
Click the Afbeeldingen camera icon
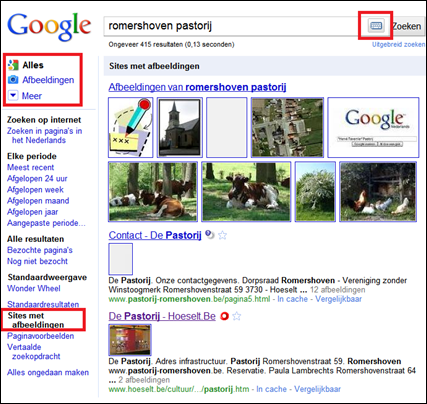coord(13,80)
